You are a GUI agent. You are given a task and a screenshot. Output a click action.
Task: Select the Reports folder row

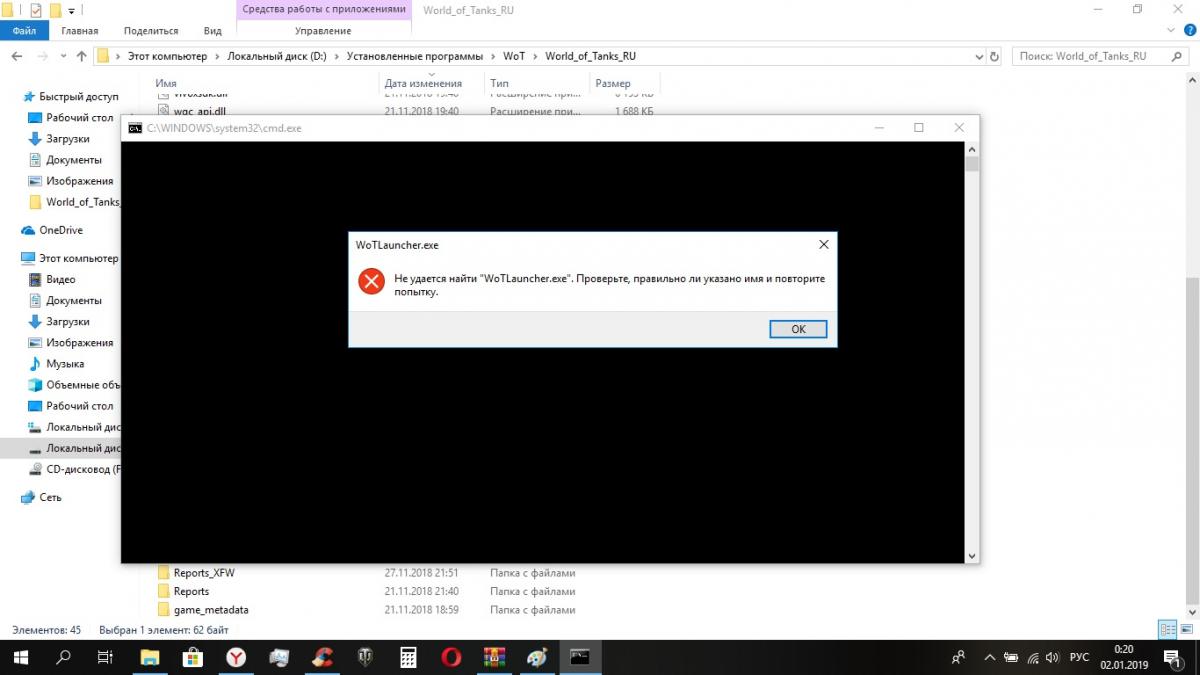[191, 591]
